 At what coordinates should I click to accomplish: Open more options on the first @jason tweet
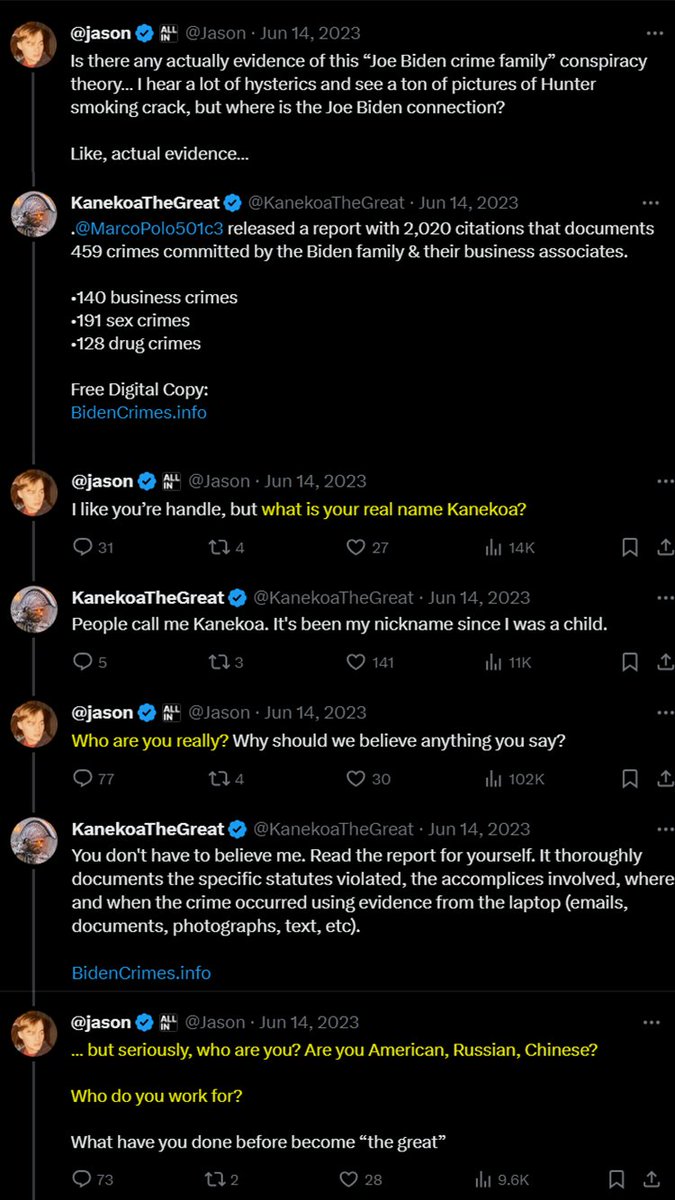(x=651, y=33)
